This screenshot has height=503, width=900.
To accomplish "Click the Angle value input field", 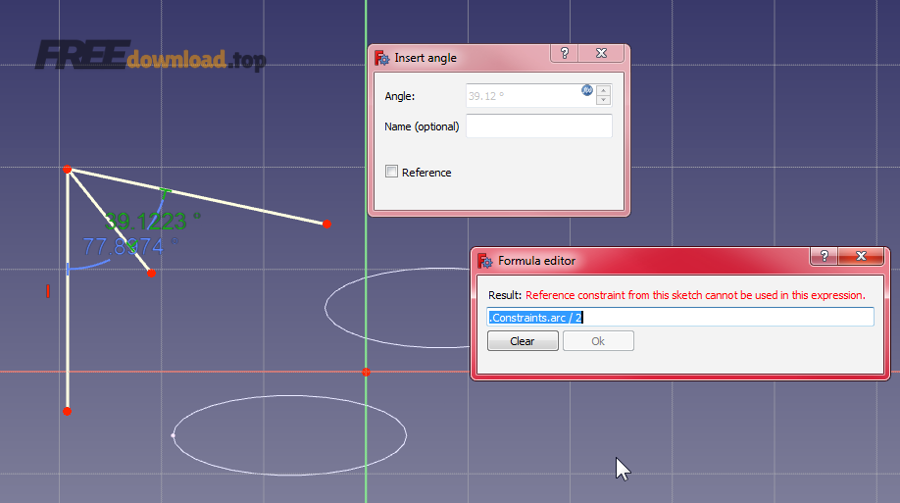I will [520, 96].
